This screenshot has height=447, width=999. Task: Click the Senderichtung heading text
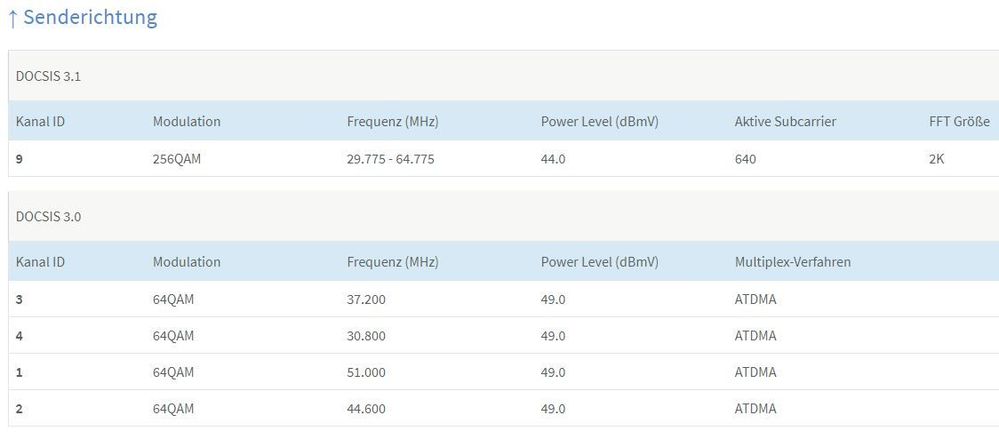pos(90,18)
